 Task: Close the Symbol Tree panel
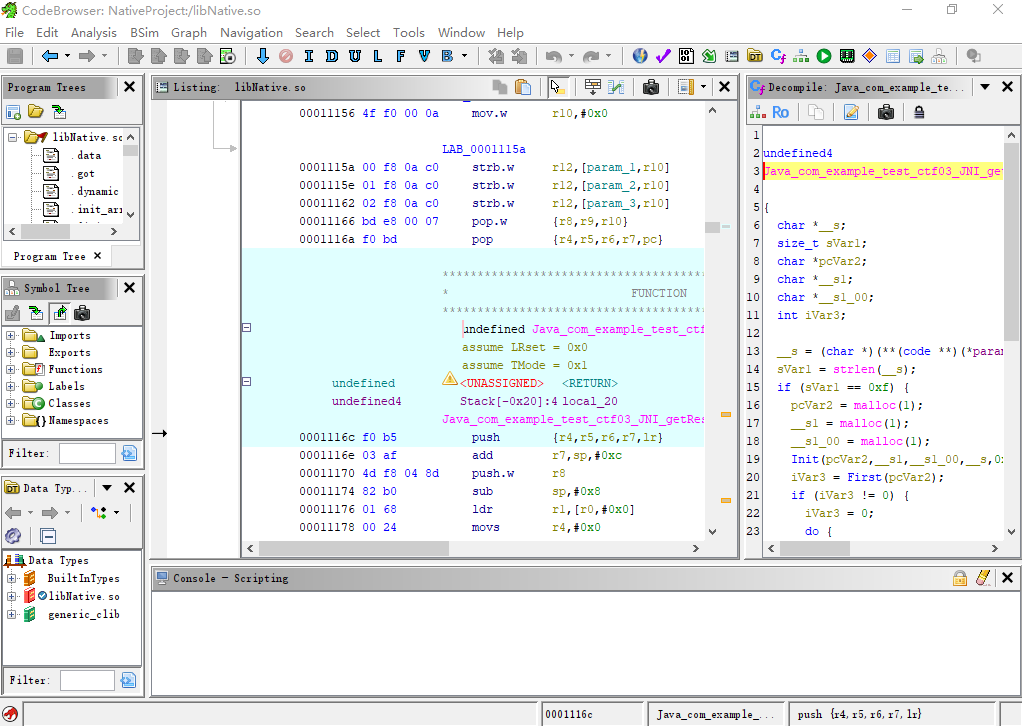pos(130,287)
